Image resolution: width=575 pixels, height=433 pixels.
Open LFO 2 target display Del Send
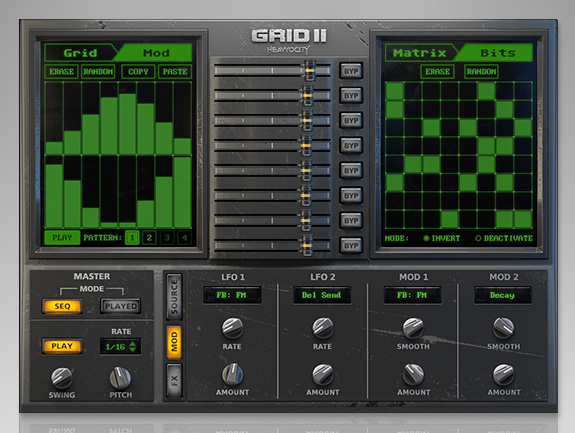[x=322, y=295]
